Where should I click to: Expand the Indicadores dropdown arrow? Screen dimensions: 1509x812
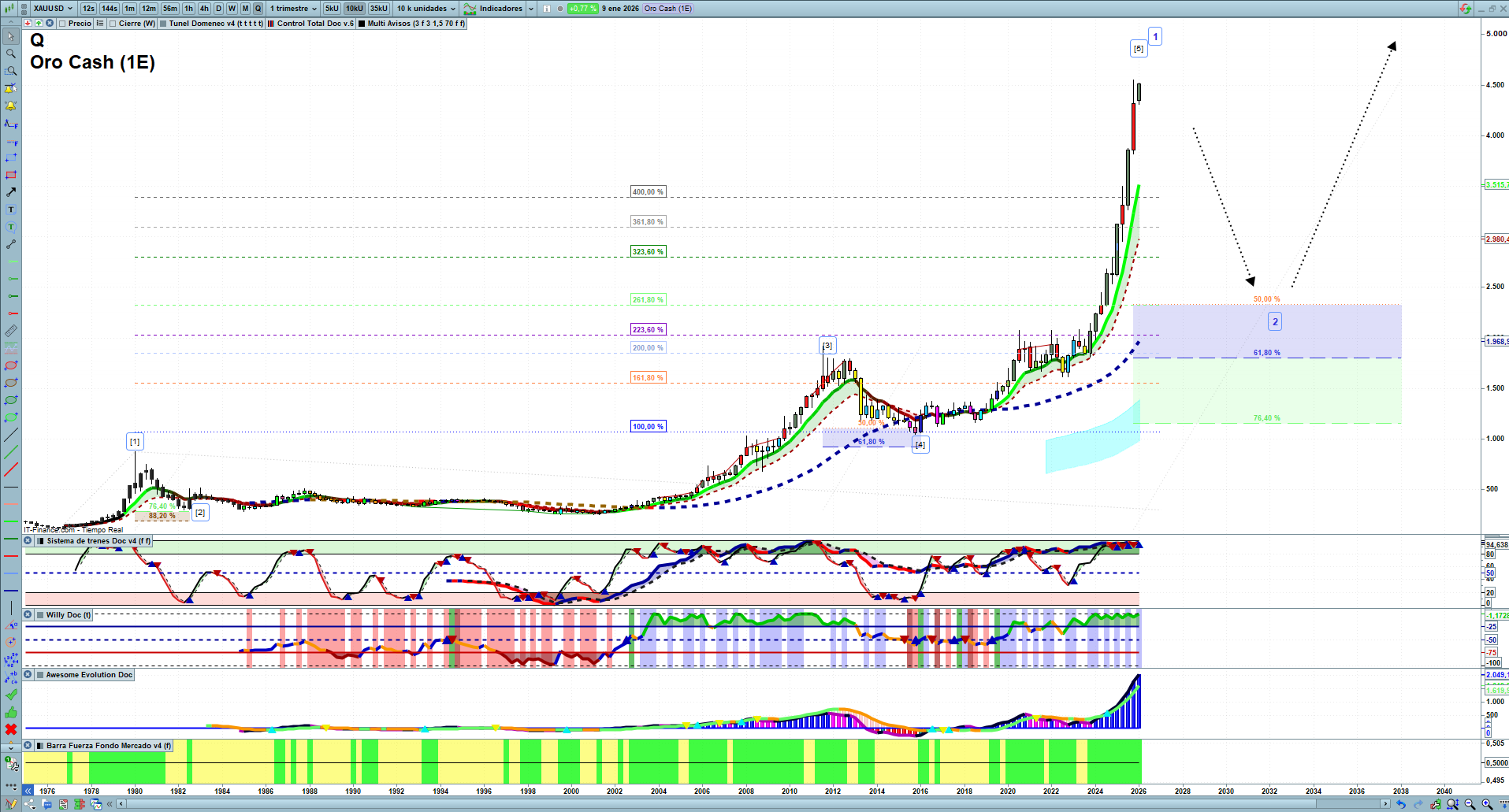tap(530, 9)
